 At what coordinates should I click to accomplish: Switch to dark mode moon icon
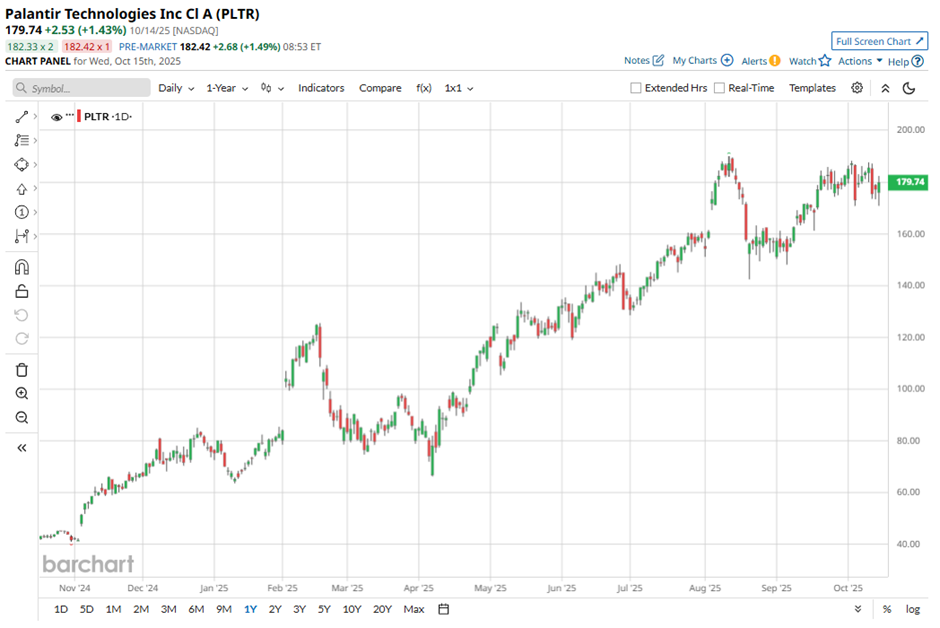[x=909, y=88]
